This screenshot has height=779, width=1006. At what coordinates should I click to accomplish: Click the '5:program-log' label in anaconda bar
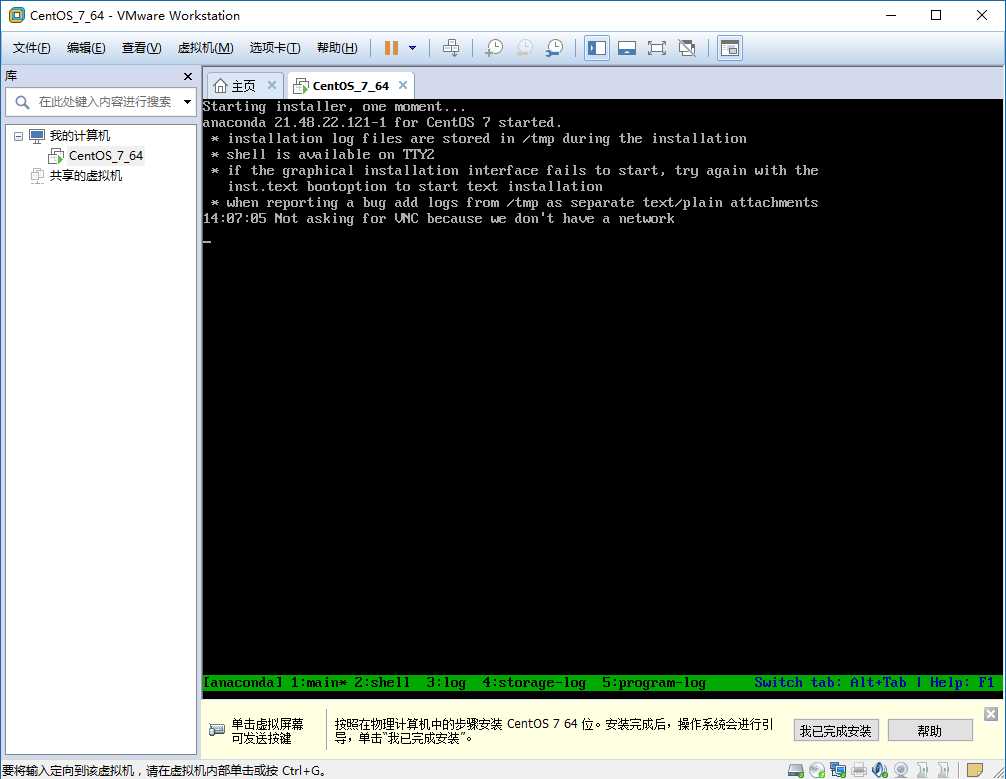[654, 682]
